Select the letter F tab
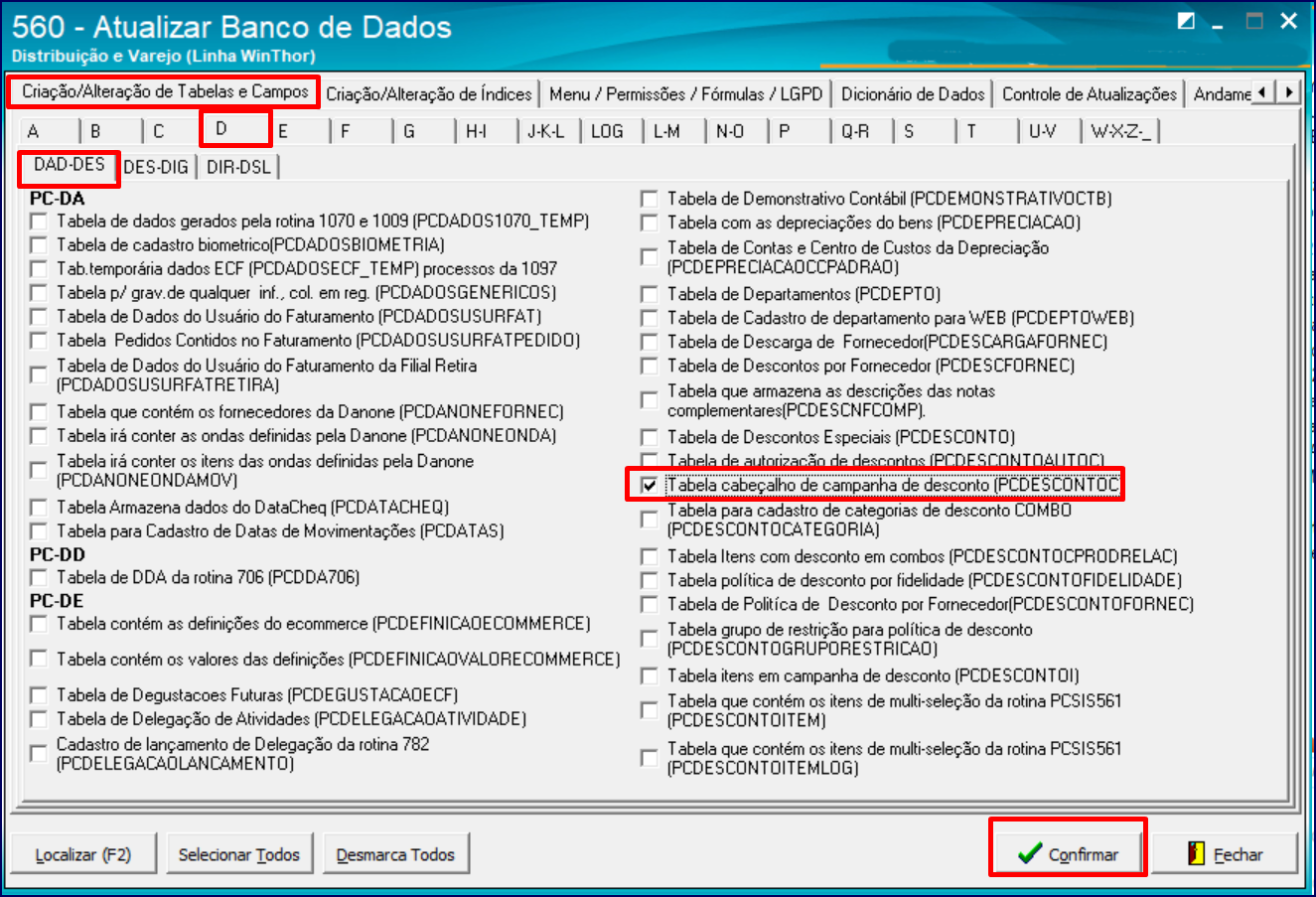Viewport: 1316px width, 897px height. [362, 131]
